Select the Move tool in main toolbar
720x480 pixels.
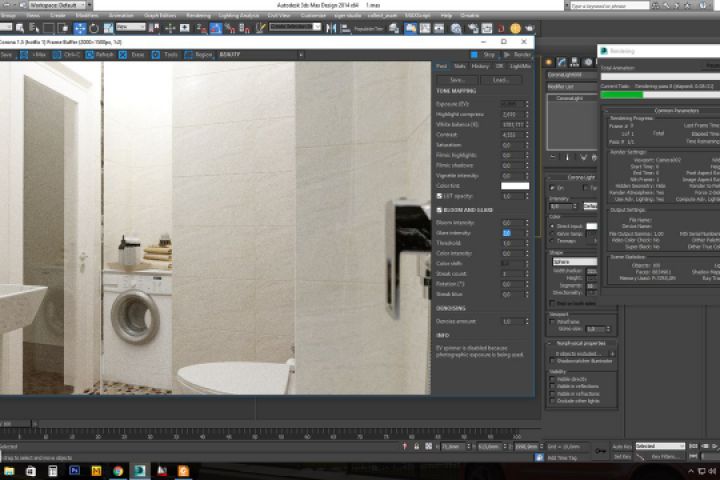(x=79, y=28)
